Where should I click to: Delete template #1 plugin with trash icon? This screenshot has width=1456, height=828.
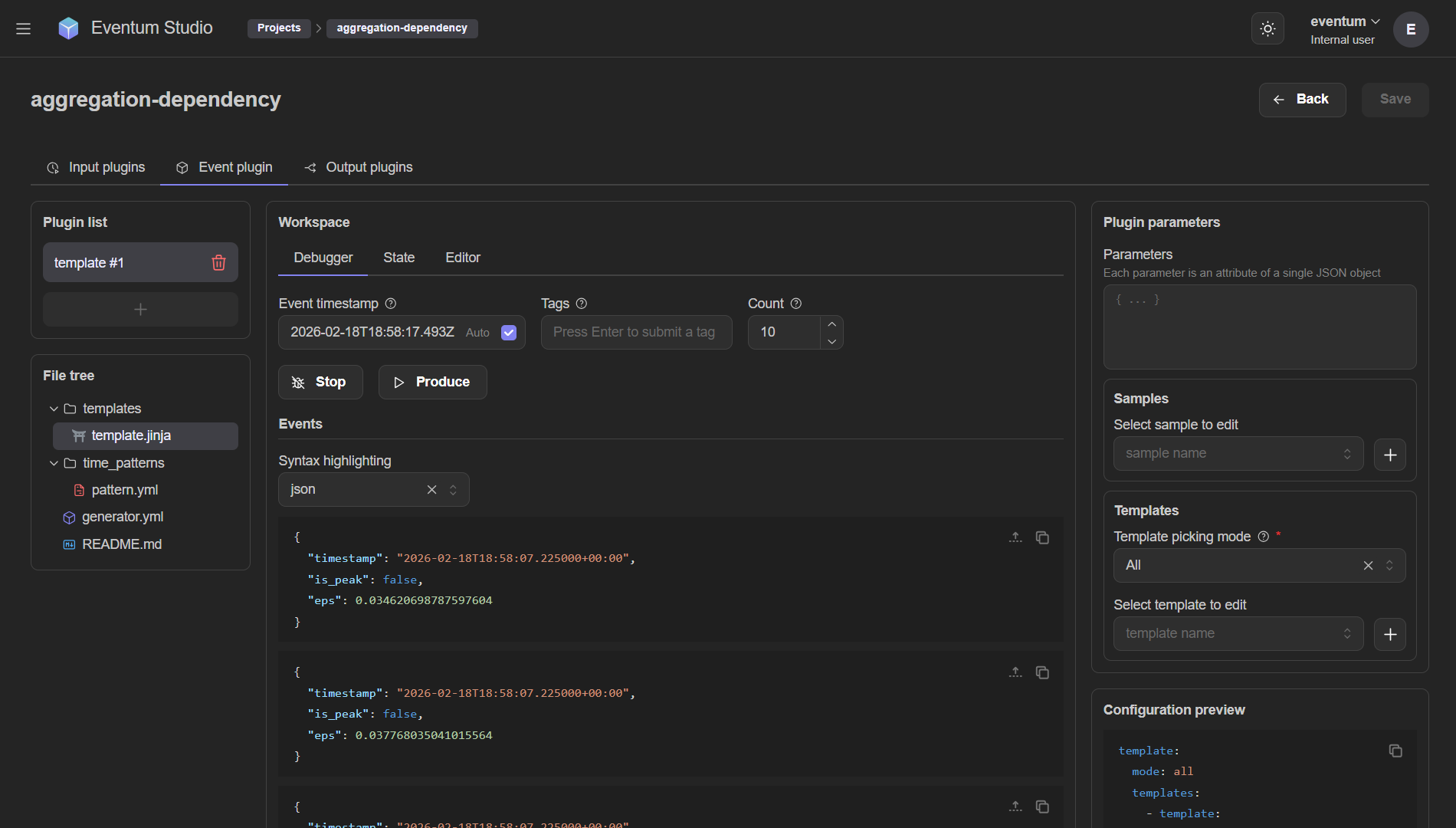click(218, 263)
